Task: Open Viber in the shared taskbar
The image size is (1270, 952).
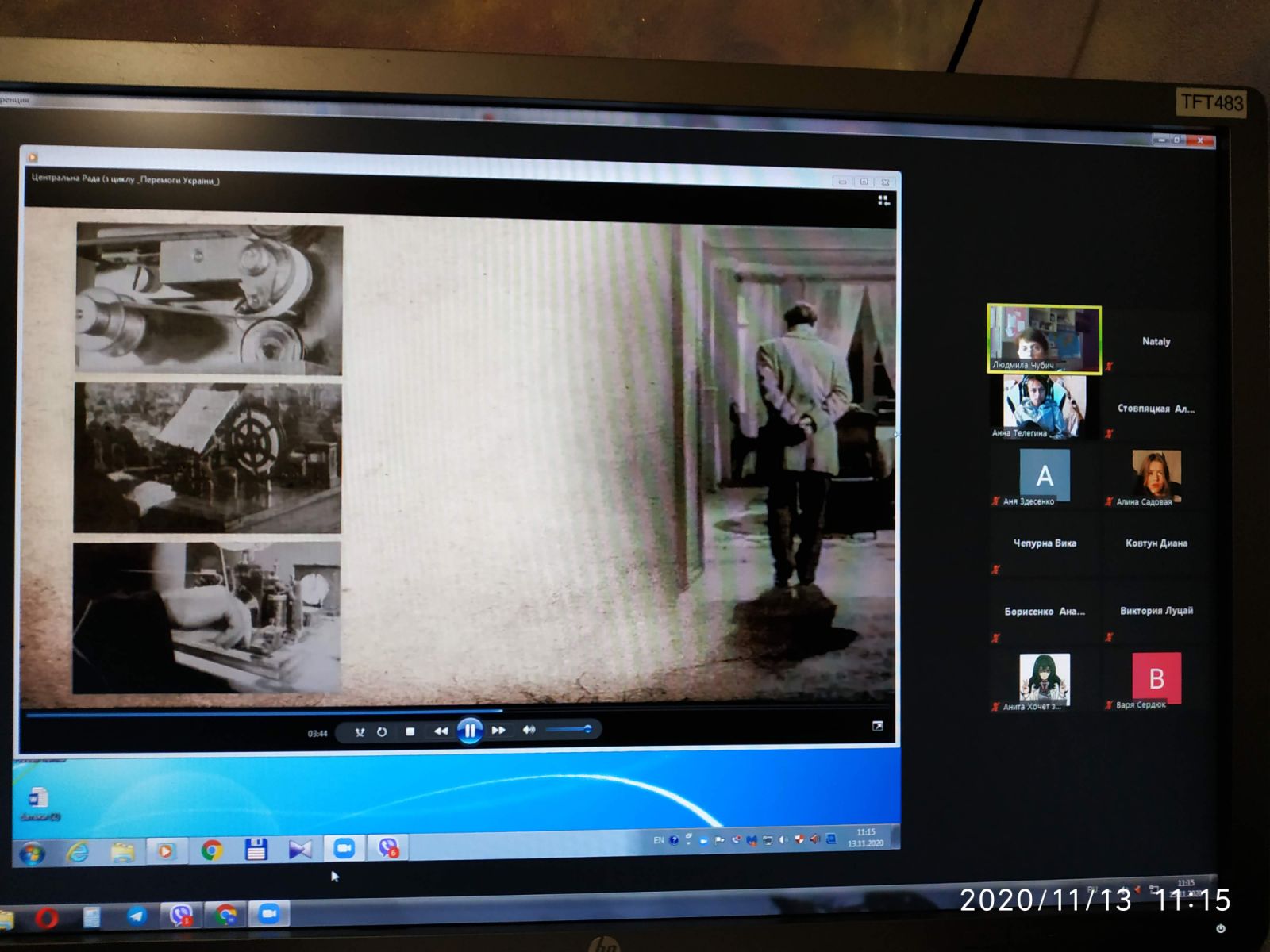Action: point(387,847)
